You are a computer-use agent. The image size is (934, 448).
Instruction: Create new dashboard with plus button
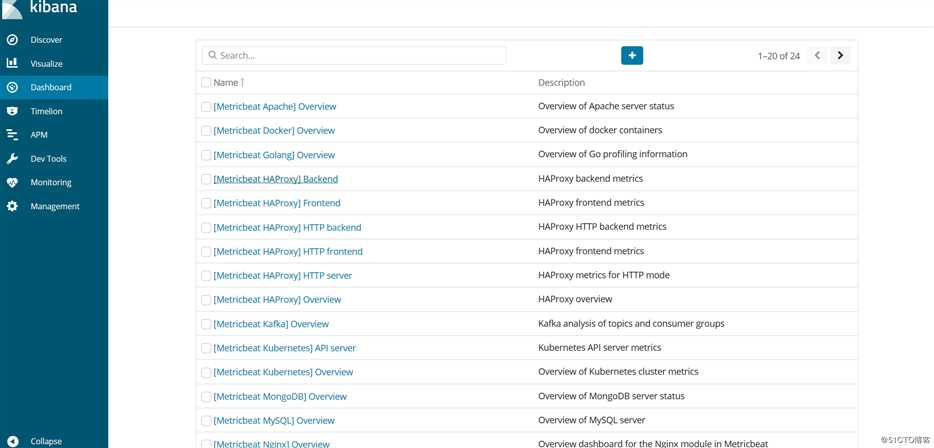pos(632,55)
